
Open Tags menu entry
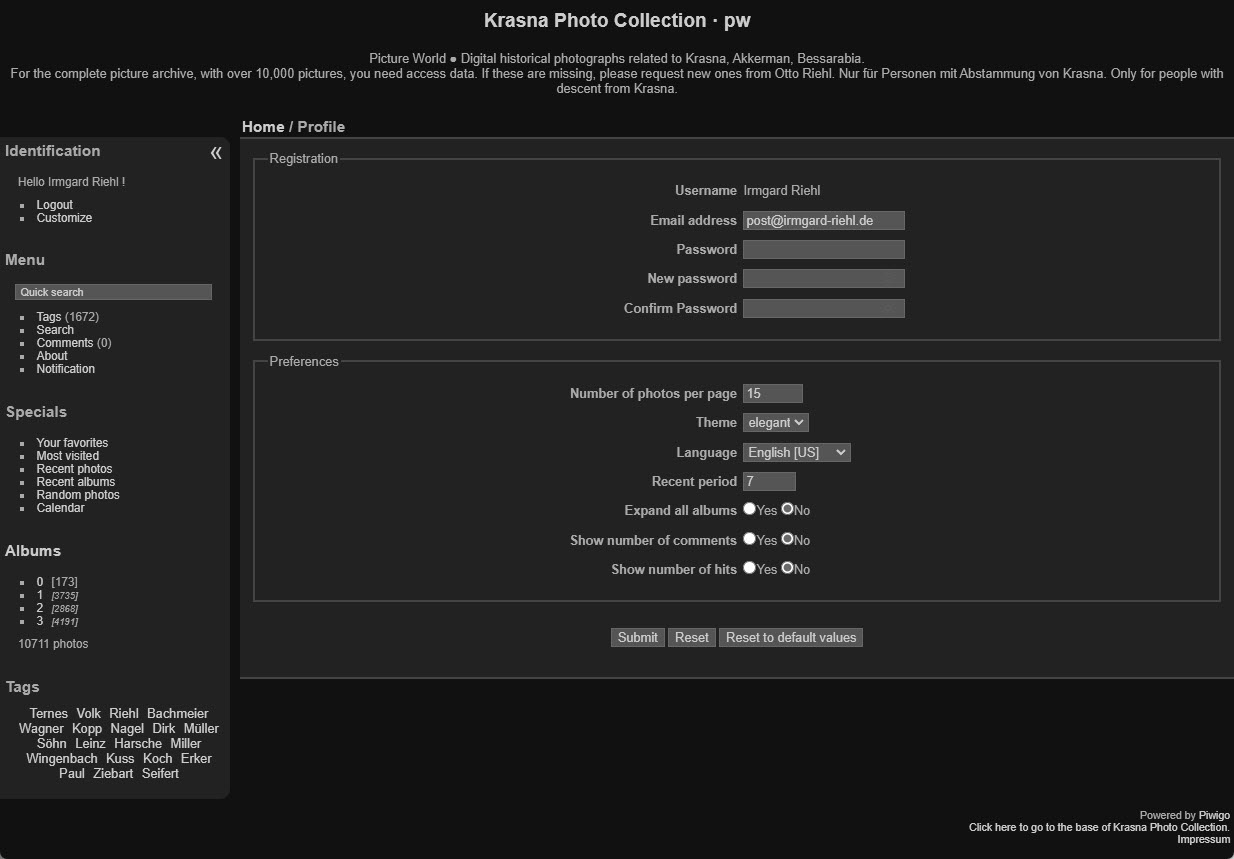tap(49, 317)
